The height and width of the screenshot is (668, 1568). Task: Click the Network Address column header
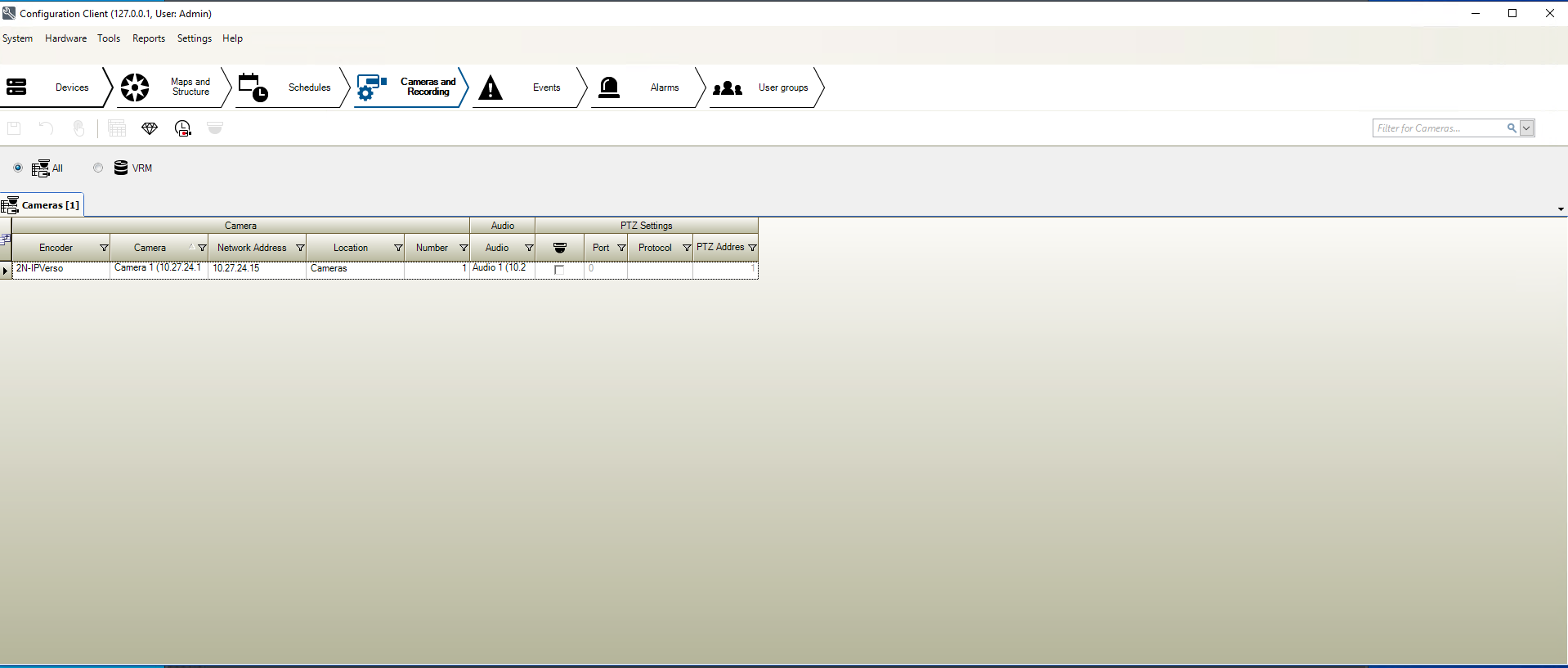pyautogui.click(x=252, y=248)
